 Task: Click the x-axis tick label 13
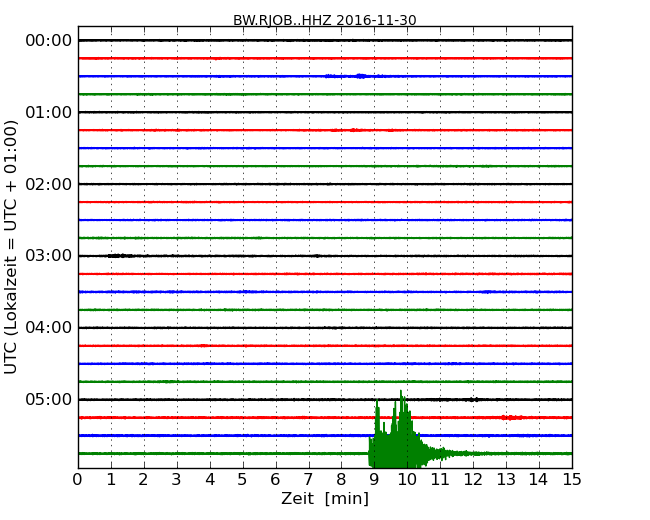pos(506,480)
